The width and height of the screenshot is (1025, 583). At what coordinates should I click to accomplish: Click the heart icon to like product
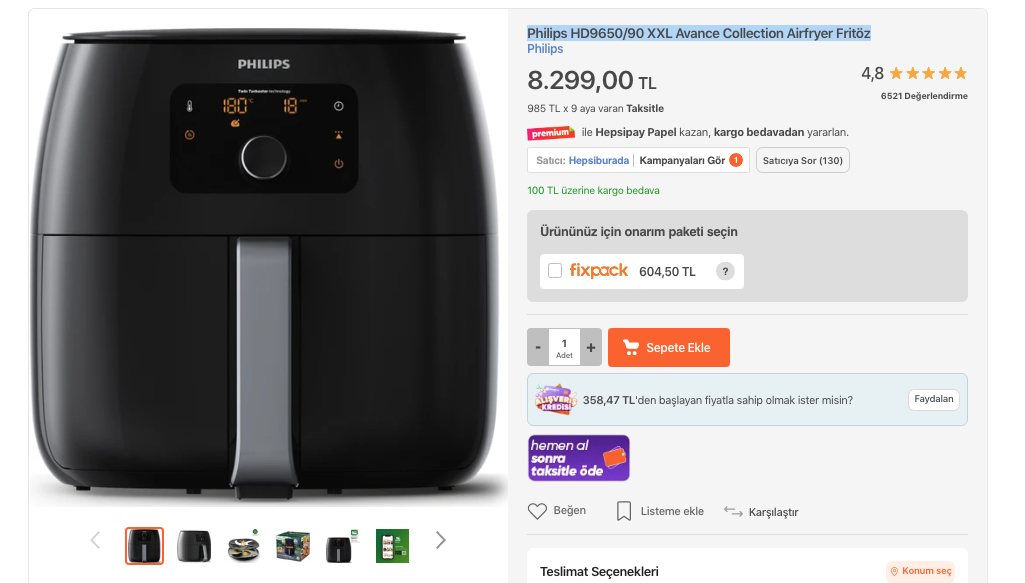[538, 511]
